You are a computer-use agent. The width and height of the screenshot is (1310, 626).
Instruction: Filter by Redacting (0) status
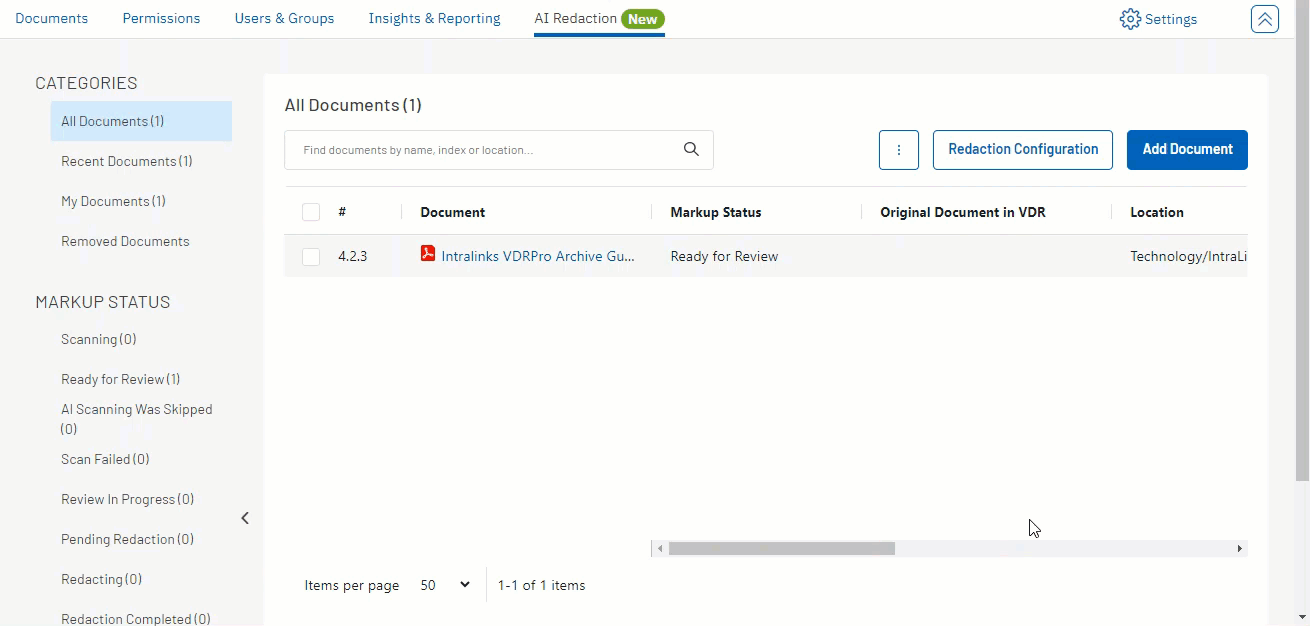click(101, 579)
